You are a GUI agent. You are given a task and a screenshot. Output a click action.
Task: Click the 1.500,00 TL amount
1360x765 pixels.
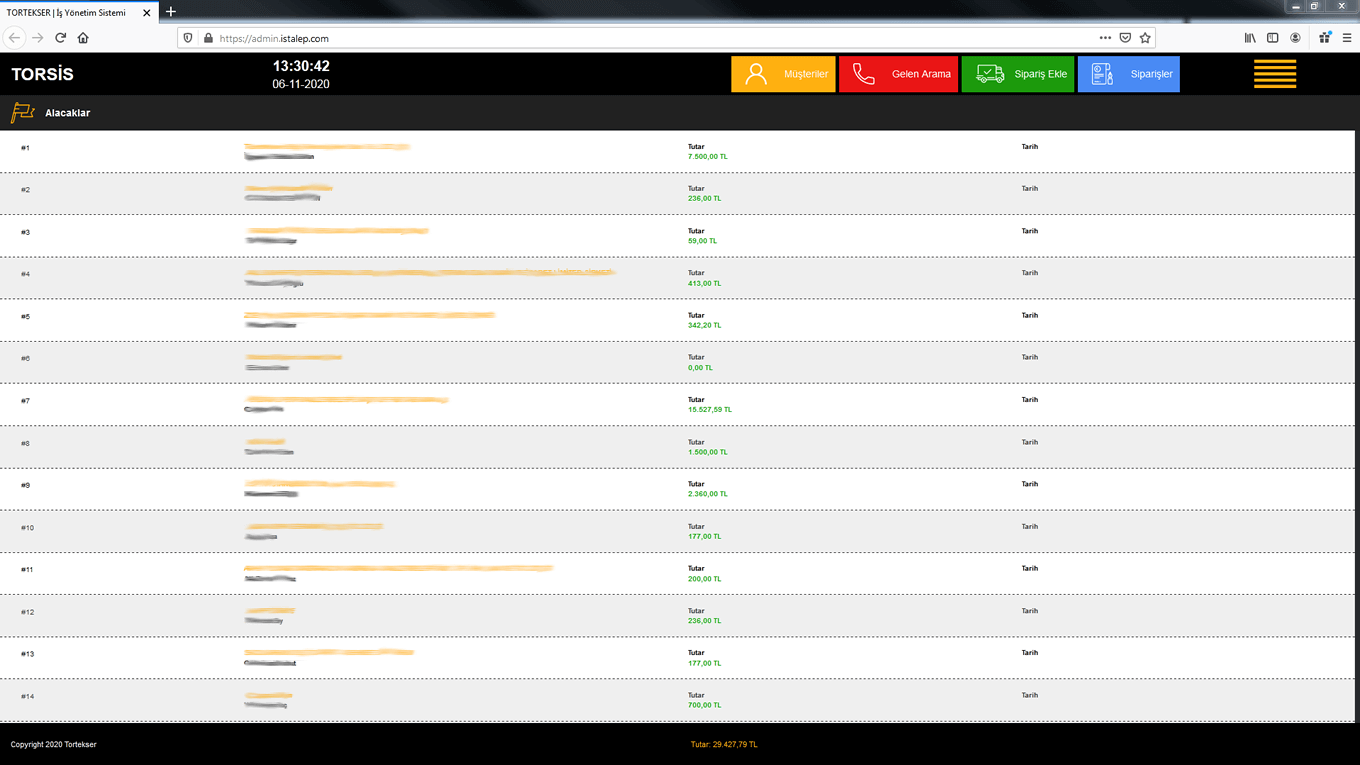(x=708, y=452)
